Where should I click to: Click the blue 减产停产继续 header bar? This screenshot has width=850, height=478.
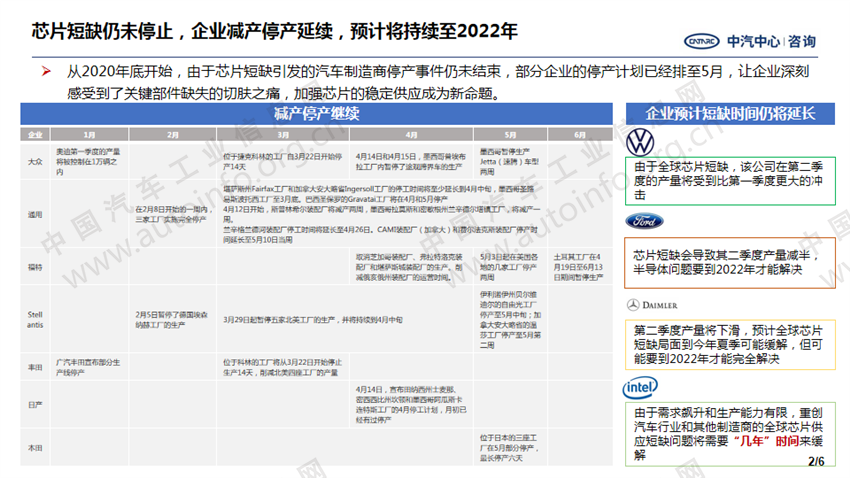[x=317, y=114]
